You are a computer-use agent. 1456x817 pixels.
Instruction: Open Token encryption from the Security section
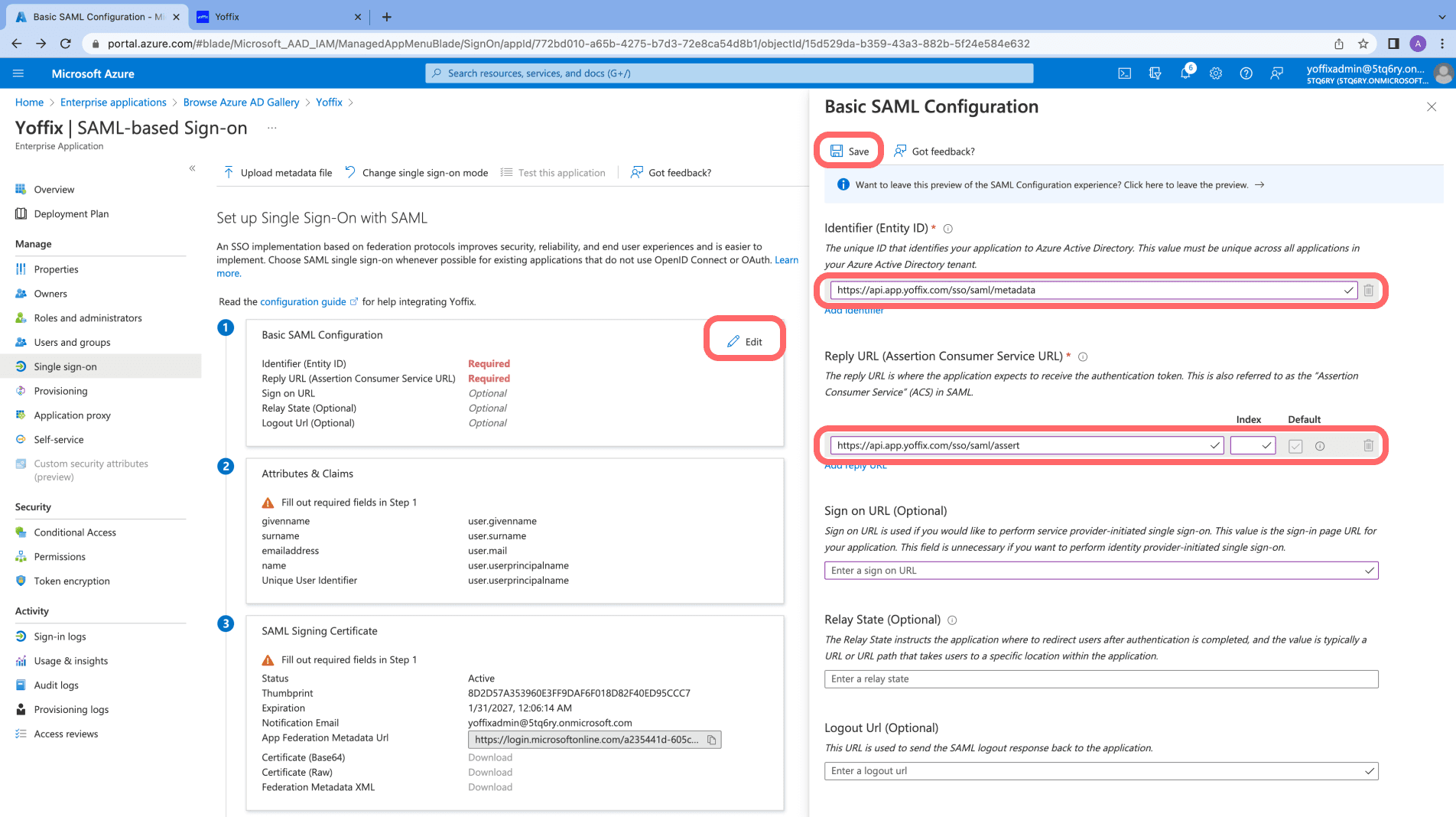click(71, 581)
